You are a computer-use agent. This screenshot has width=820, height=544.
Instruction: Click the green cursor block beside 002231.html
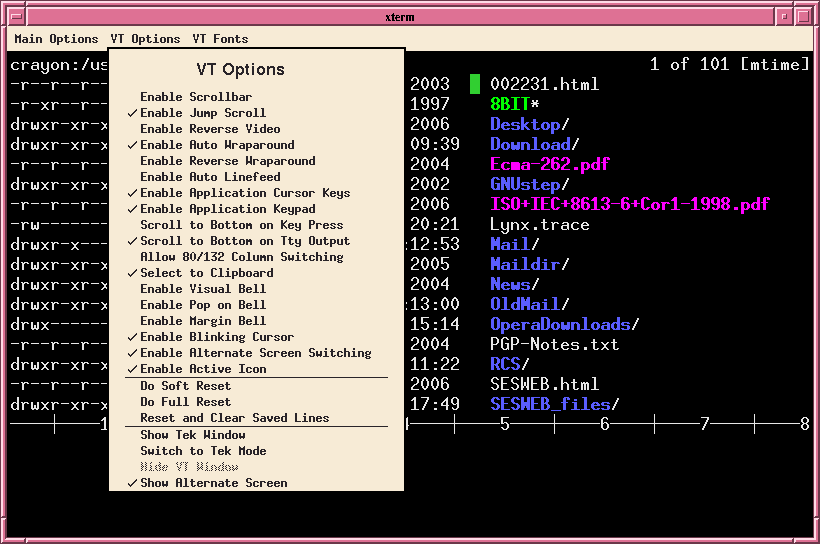point(475,84)
